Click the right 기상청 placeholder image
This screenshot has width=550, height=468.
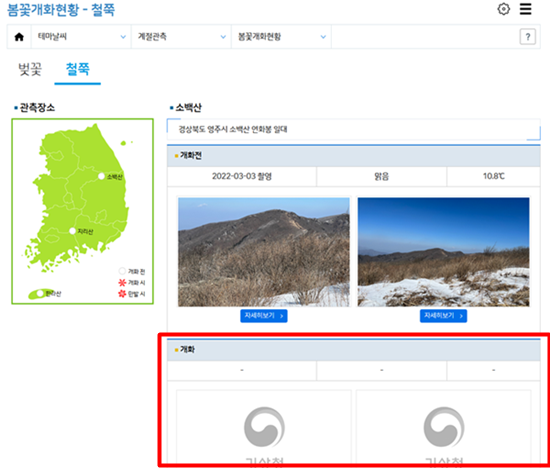click(x=443, y=428)
